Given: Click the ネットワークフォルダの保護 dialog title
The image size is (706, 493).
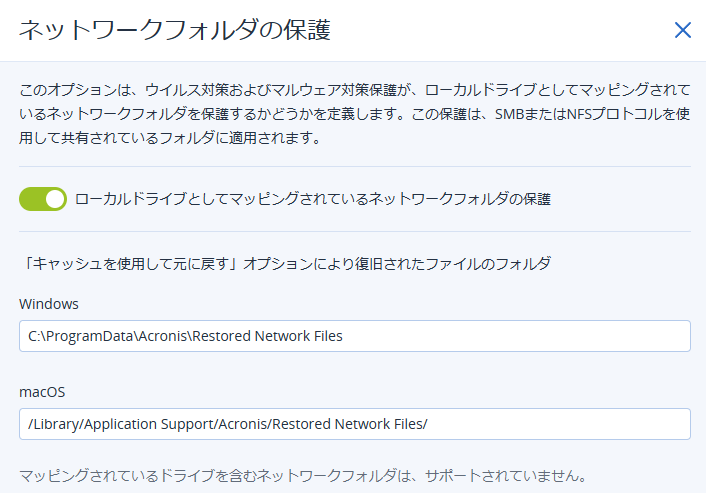Looking at the screenshot, I should 175,30.
